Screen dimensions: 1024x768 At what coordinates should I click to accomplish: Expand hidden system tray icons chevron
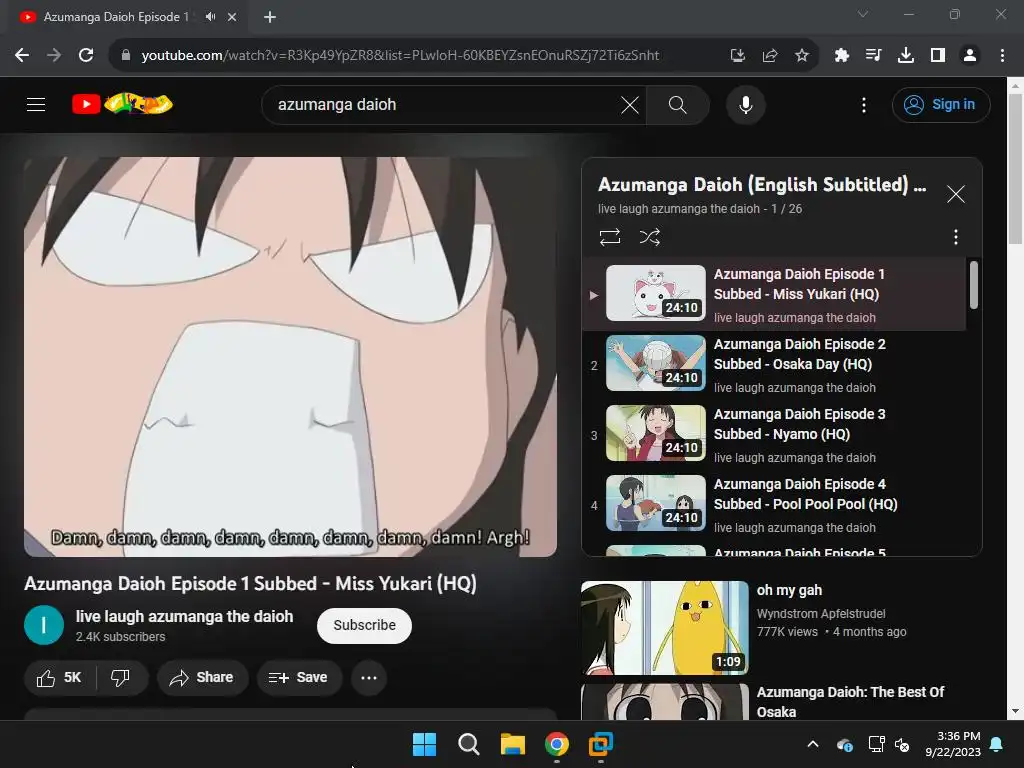pos(812,744)
